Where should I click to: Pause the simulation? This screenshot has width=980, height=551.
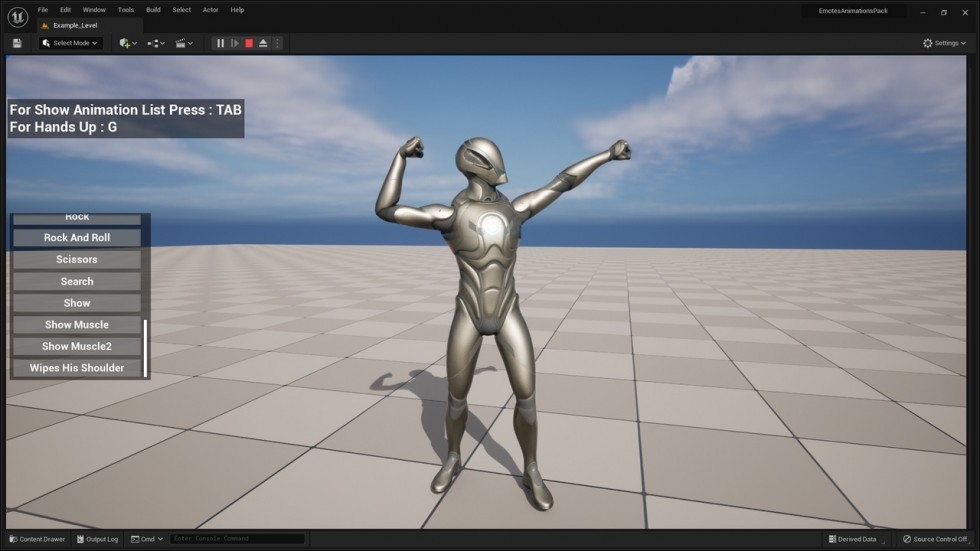tap(220, 43)
